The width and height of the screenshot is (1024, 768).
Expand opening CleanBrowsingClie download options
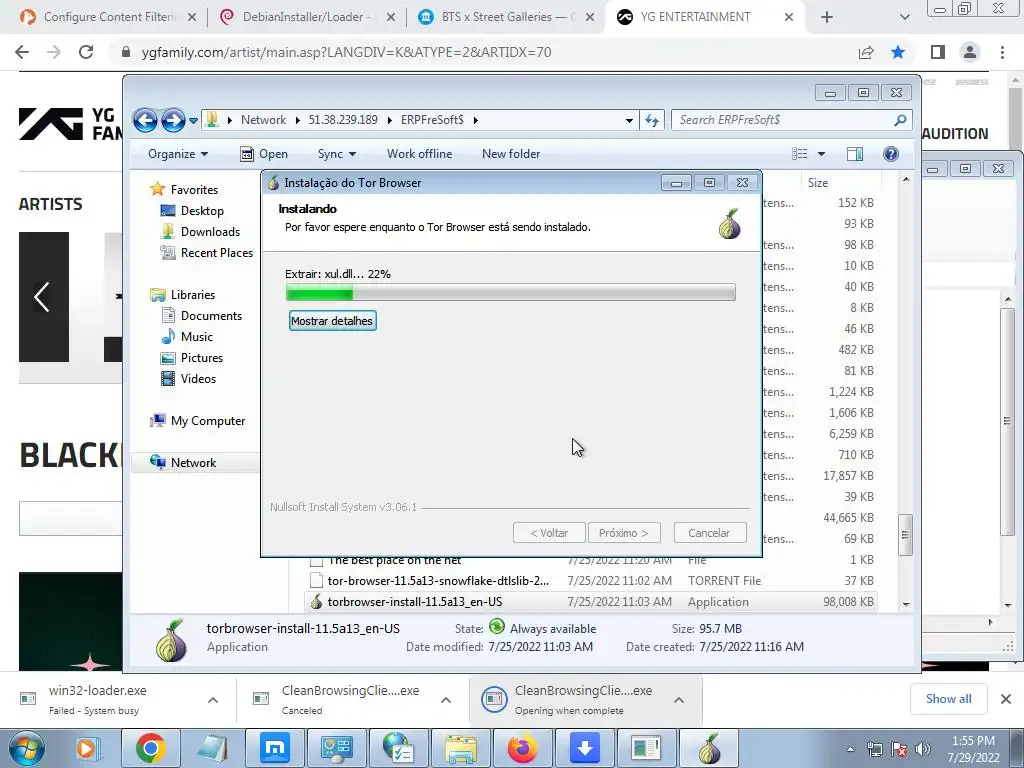pyautogui.click(x=679, y=700)
